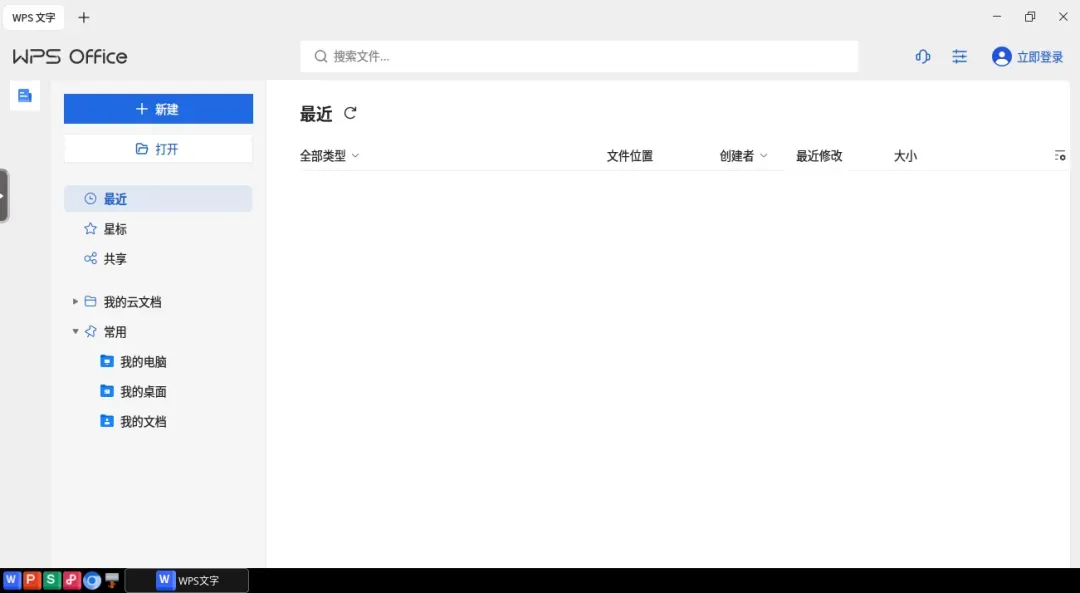Click the magnifier icon in search bar
Screen dimensions: 1080x593
pyautogui.click(x=320, y=56)
